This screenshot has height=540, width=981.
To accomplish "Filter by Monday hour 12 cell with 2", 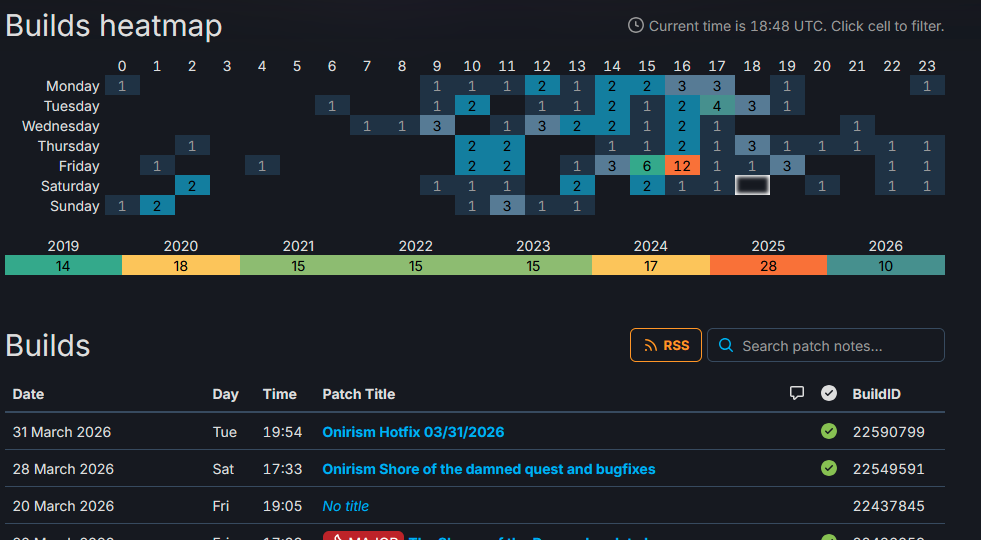I will tap(542, 86).
